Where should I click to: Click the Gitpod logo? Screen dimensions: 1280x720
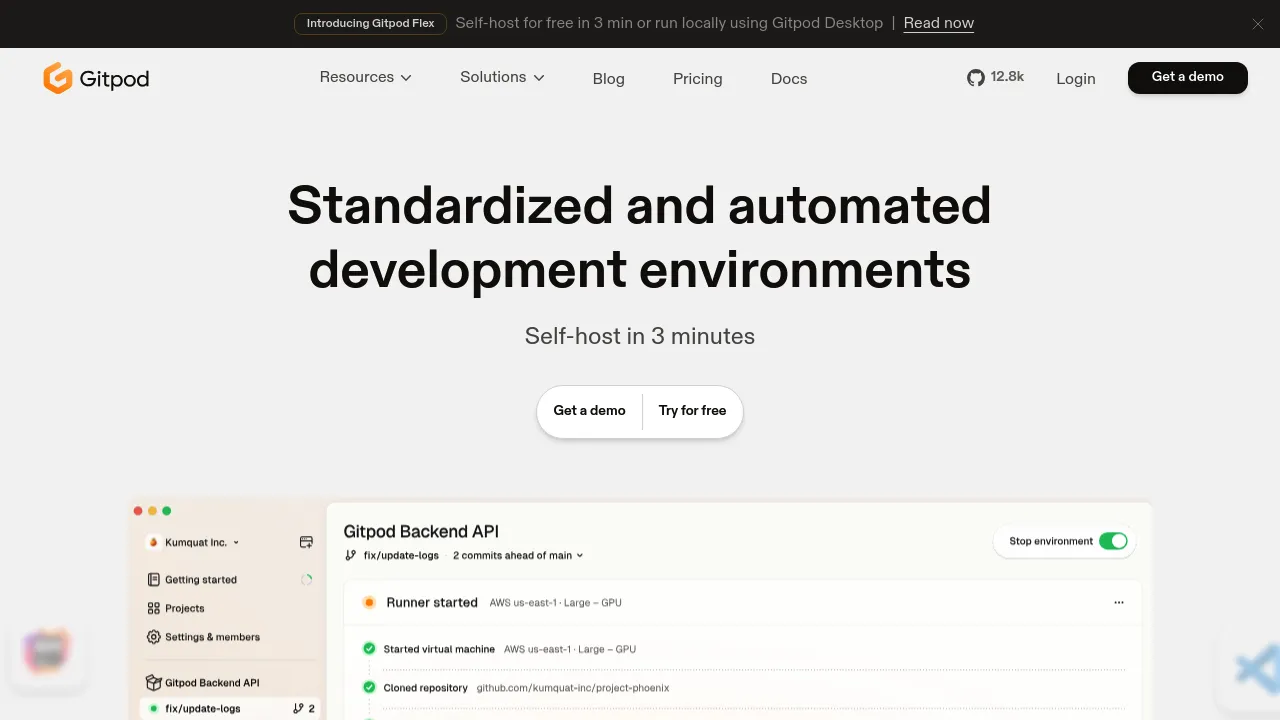(96, 78)
